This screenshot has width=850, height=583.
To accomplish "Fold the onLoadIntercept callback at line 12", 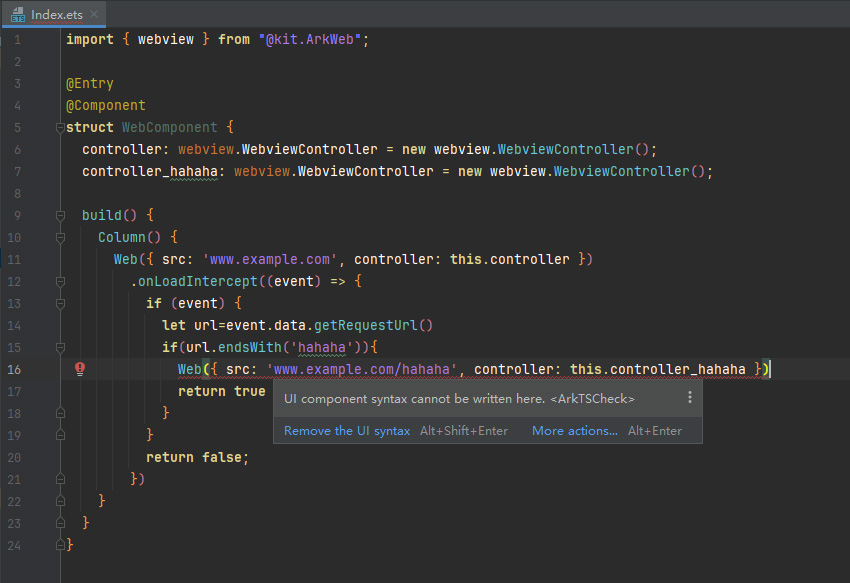I will click(60, 281).
